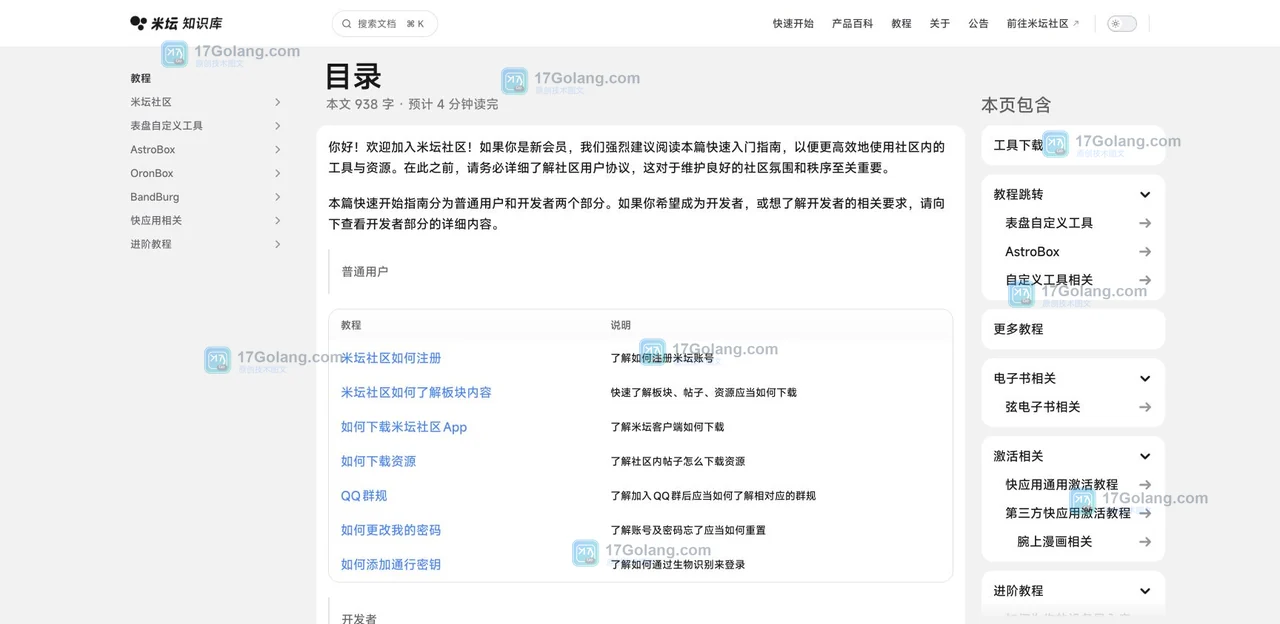Expand 表盘自定义工具 sidebar chevron
This screenshot has width=1280, height=624.
278,126
